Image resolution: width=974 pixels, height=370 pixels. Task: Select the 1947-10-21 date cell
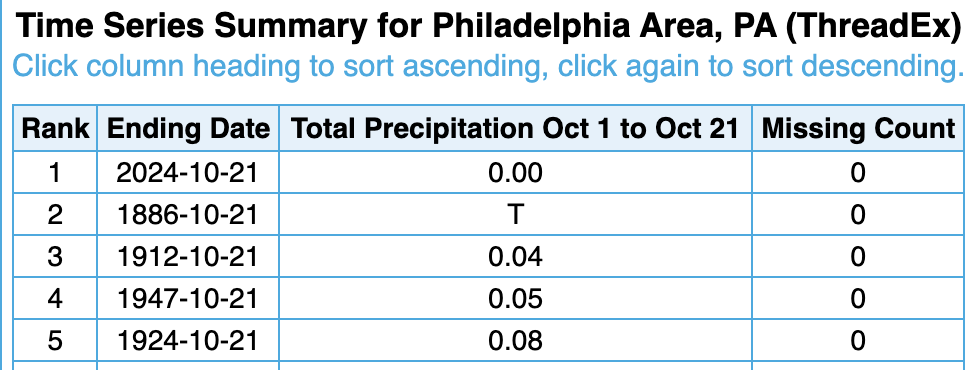coord(187,299)
